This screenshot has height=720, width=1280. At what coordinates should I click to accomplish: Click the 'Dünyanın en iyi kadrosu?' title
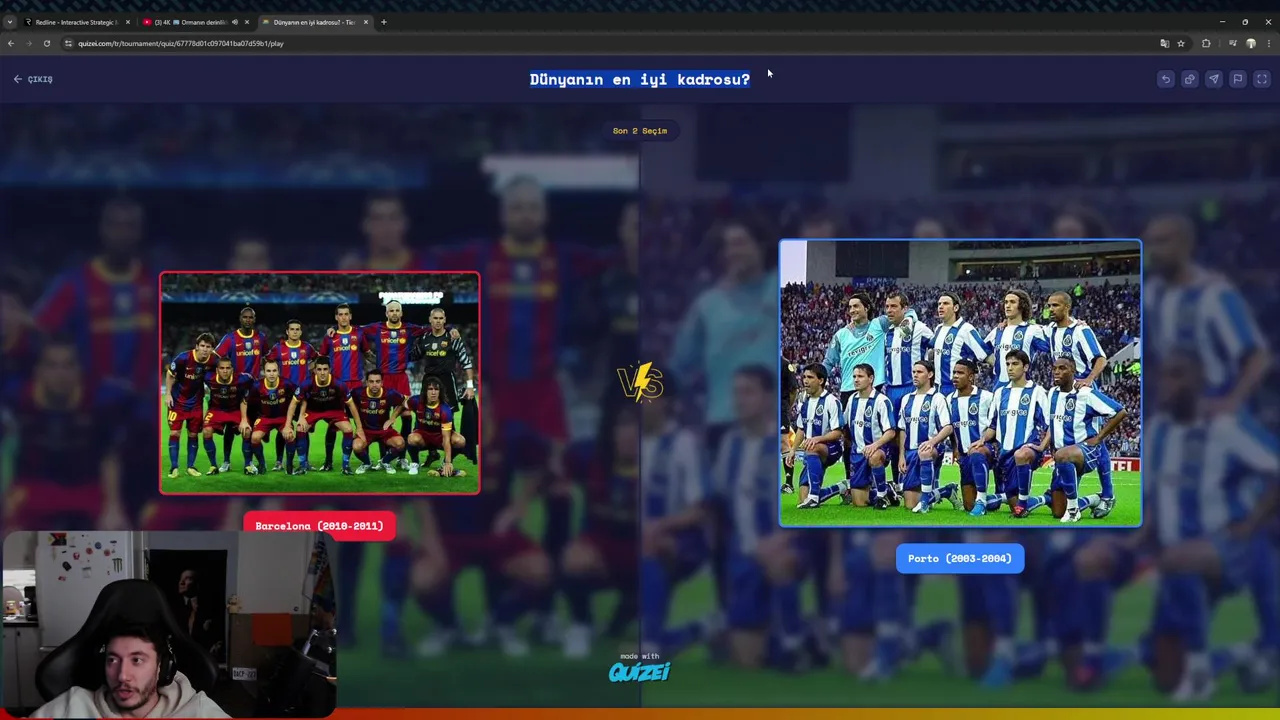(640, 79)
